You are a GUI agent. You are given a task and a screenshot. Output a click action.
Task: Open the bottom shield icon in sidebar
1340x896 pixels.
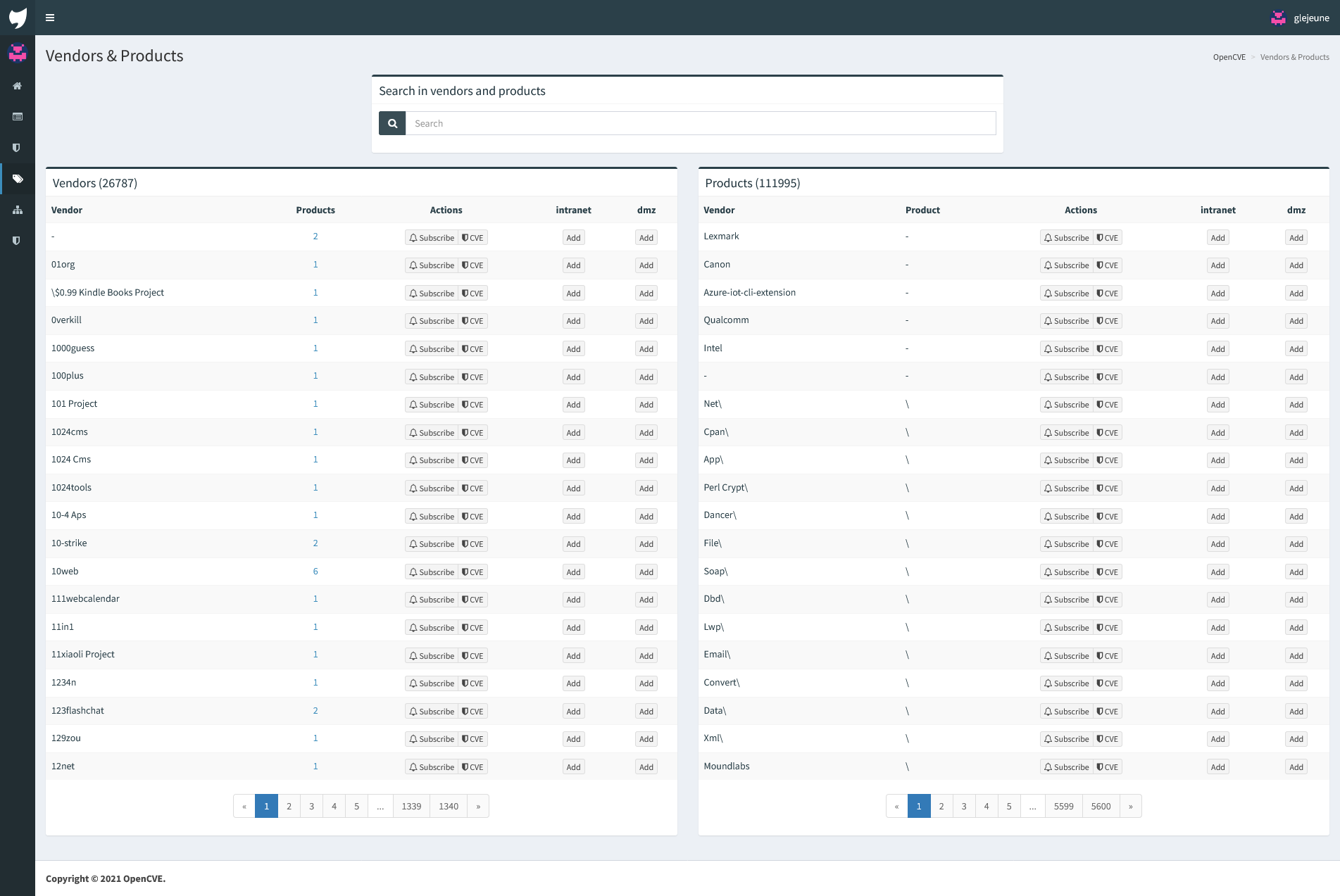tap(18, 241)
